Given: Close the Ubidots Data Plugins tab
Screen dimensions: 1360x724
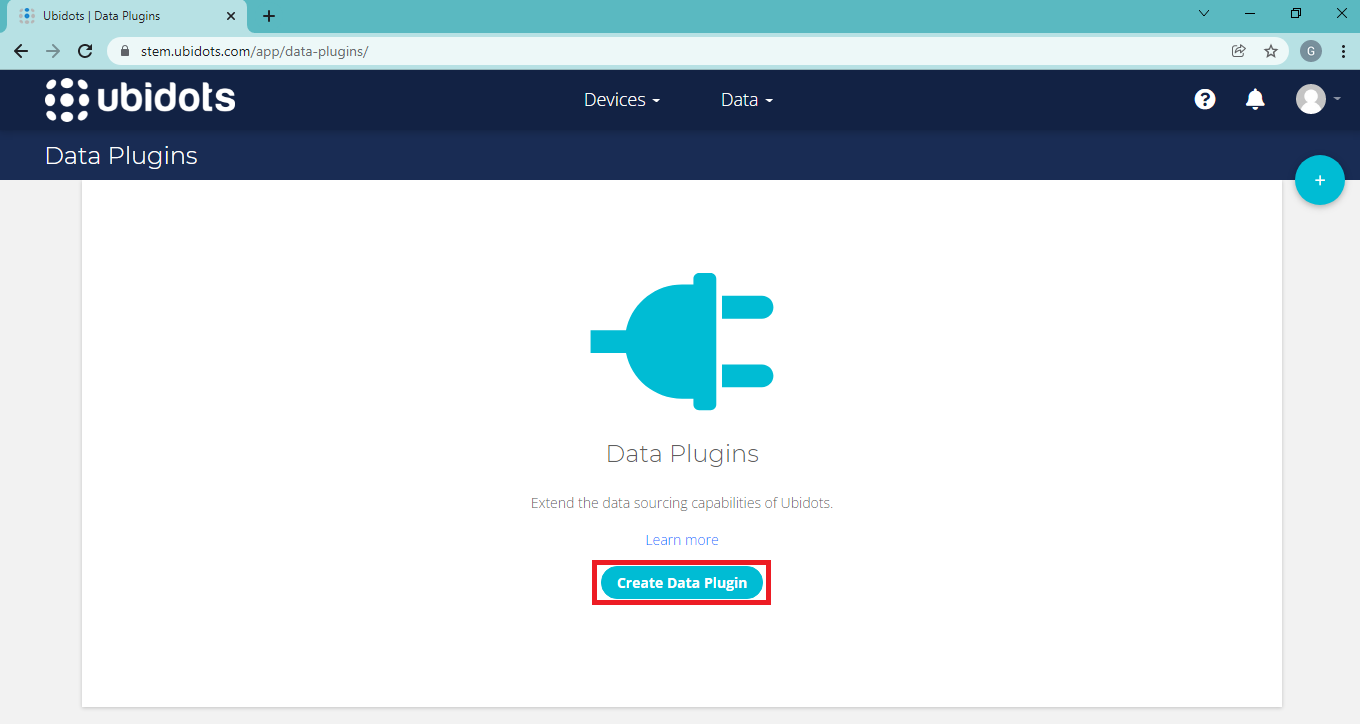Looking at the screenshot, I should pos(231,16).
